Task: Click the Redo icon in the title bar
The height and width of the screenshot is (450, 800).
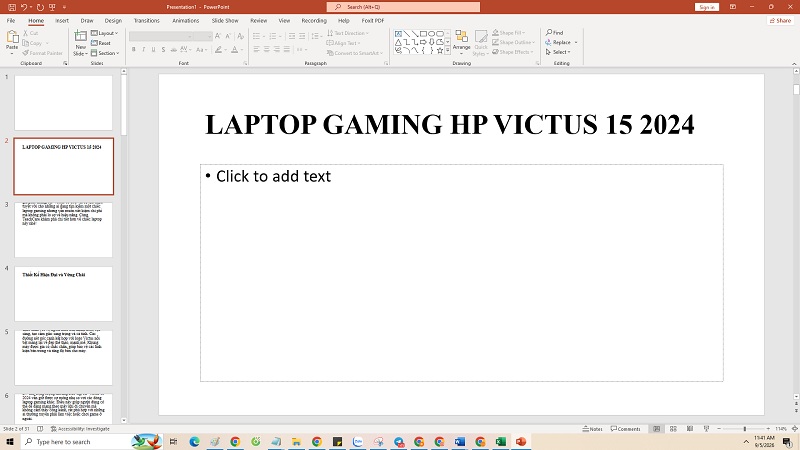Action: [40, 7]
